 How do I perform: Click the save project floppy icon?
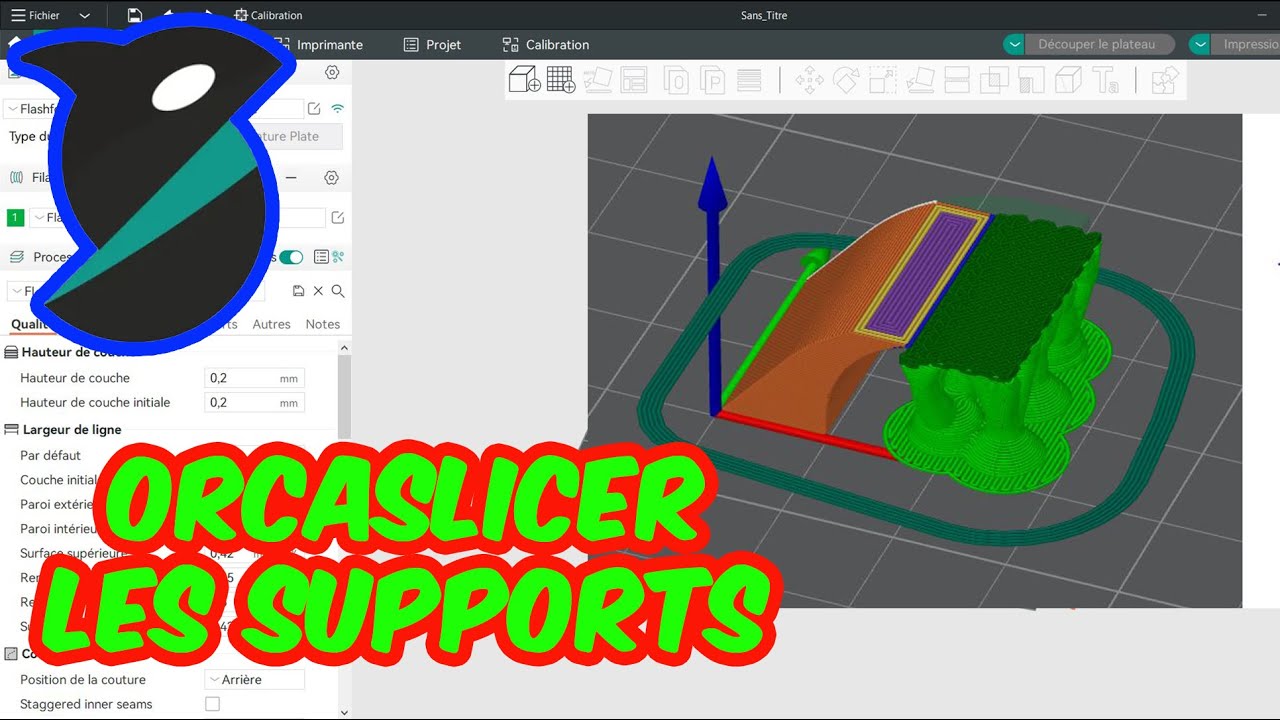(x=135, y=15)
